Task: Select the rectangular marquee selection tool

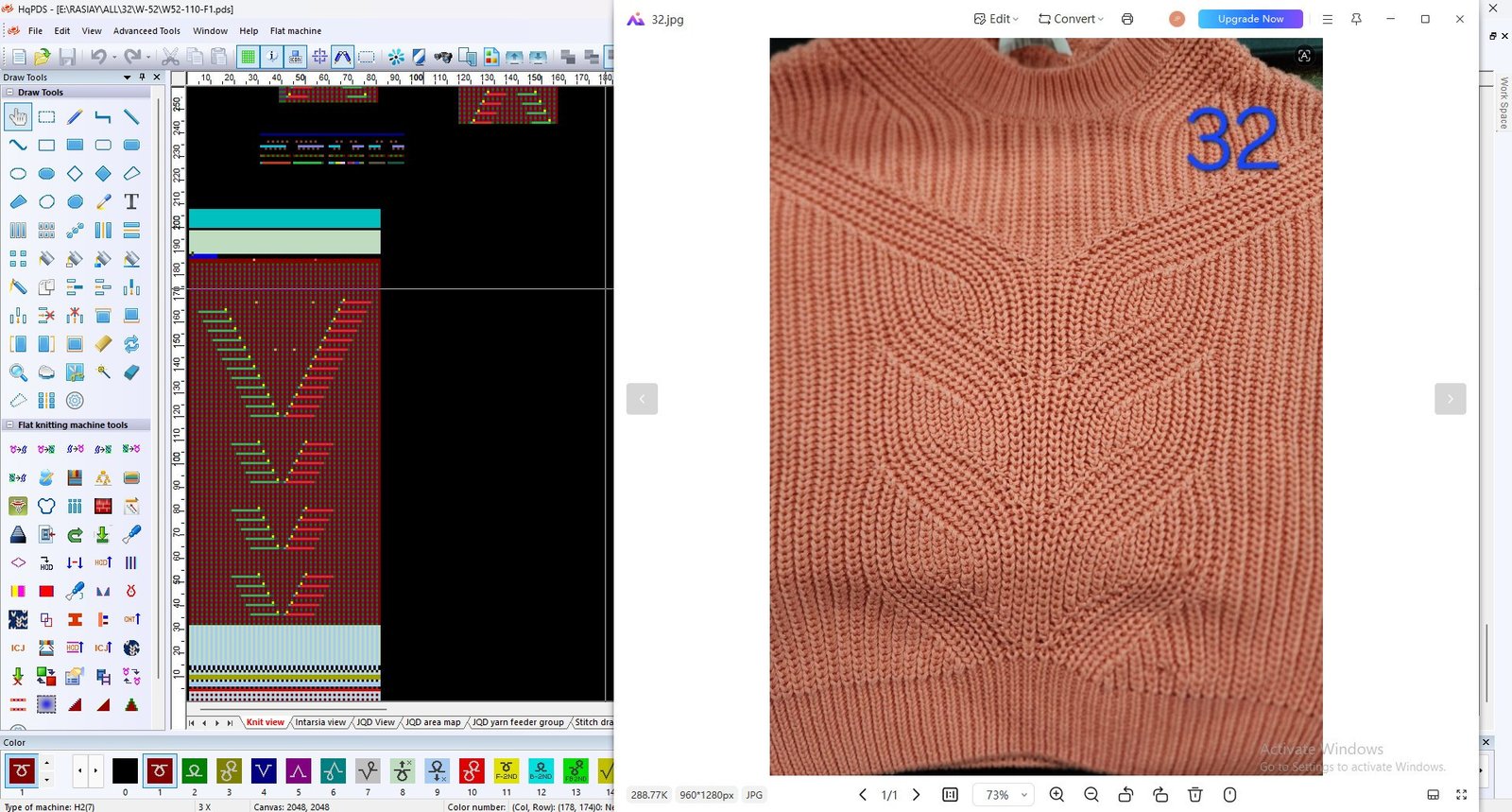Action: point(46,117)
